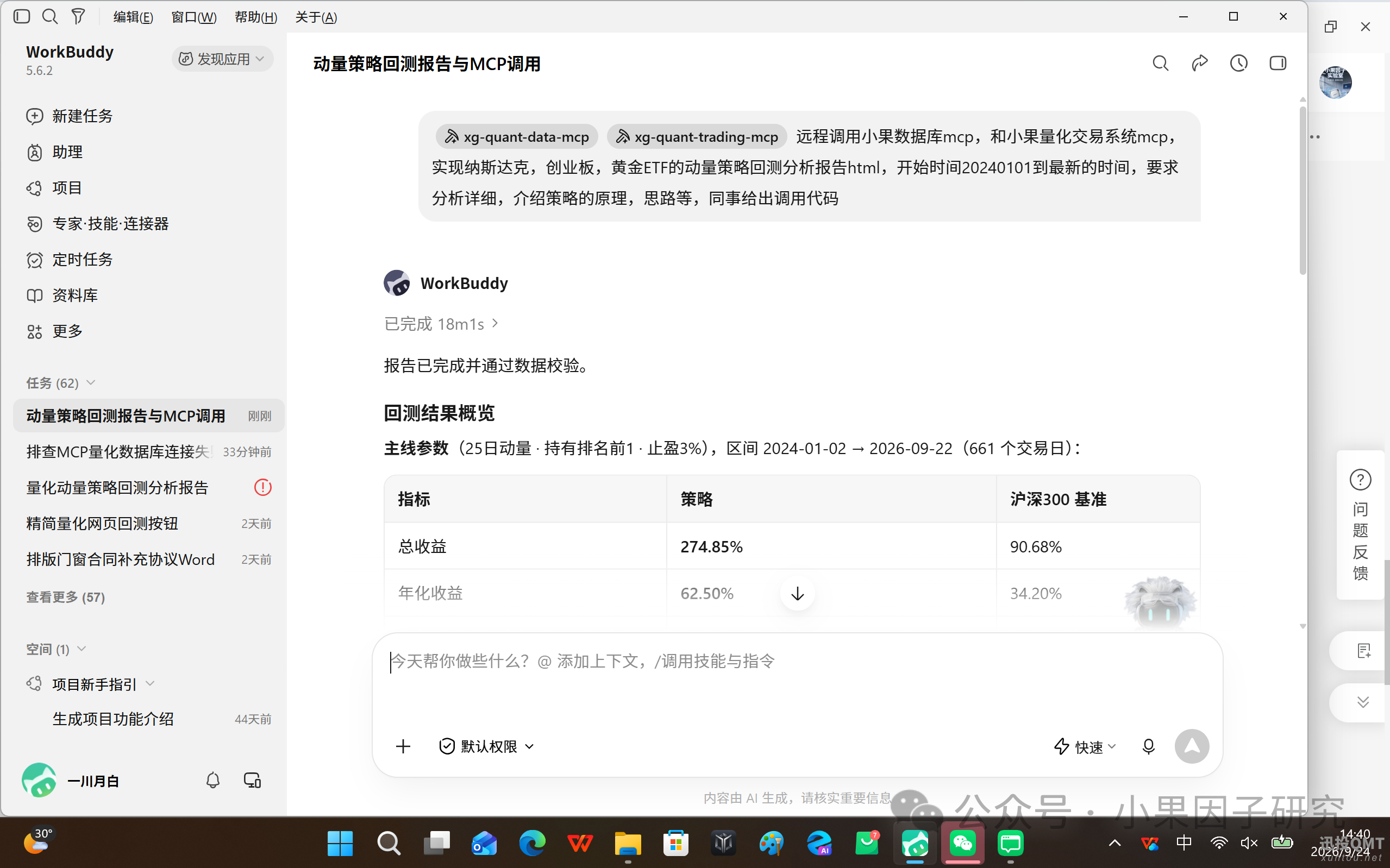Click the chat vertical scrollbar
This screenshot has height=868, width=1390.
click(x=1302, y=190)
